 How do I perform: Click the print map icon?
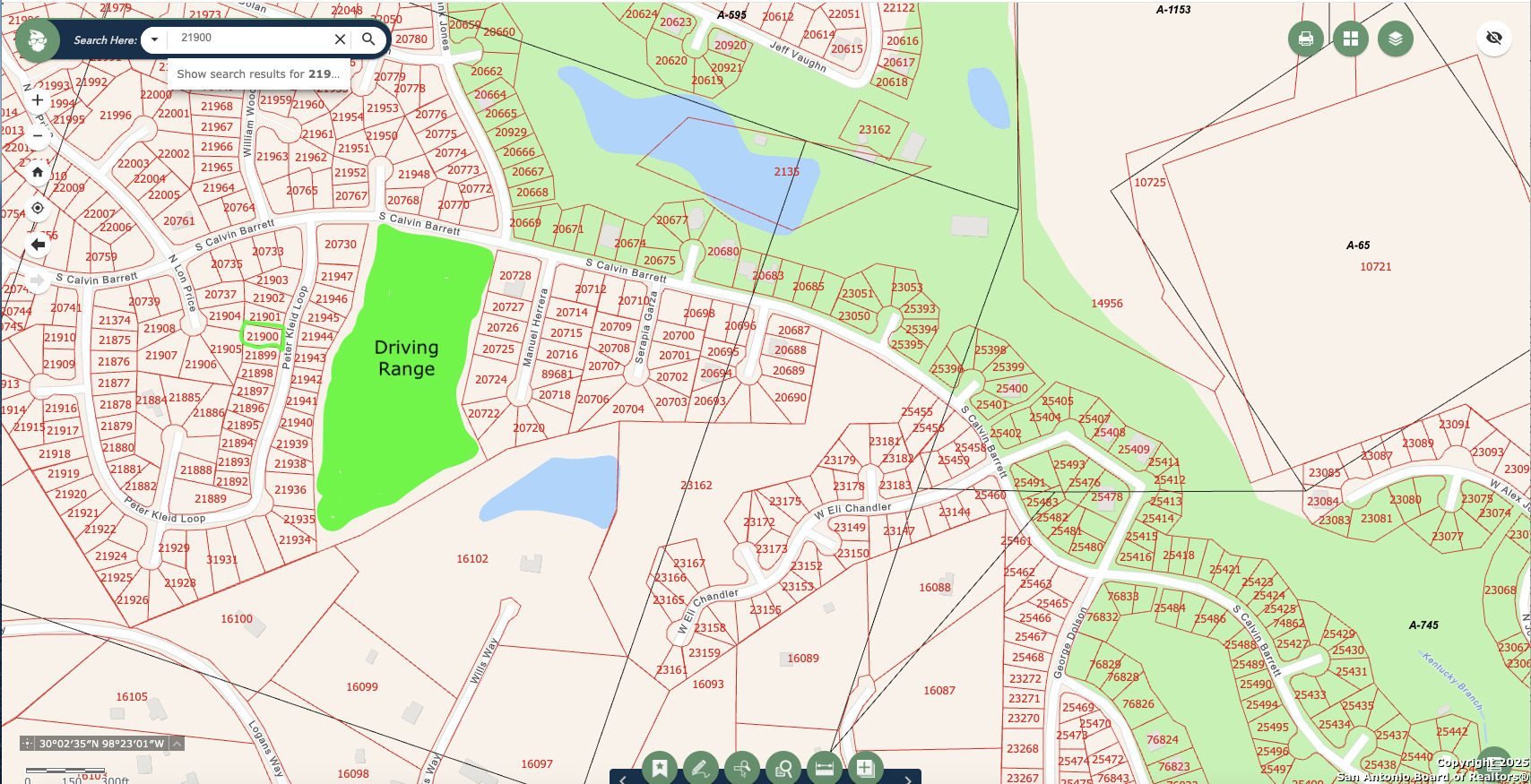tap(1305, 39)
